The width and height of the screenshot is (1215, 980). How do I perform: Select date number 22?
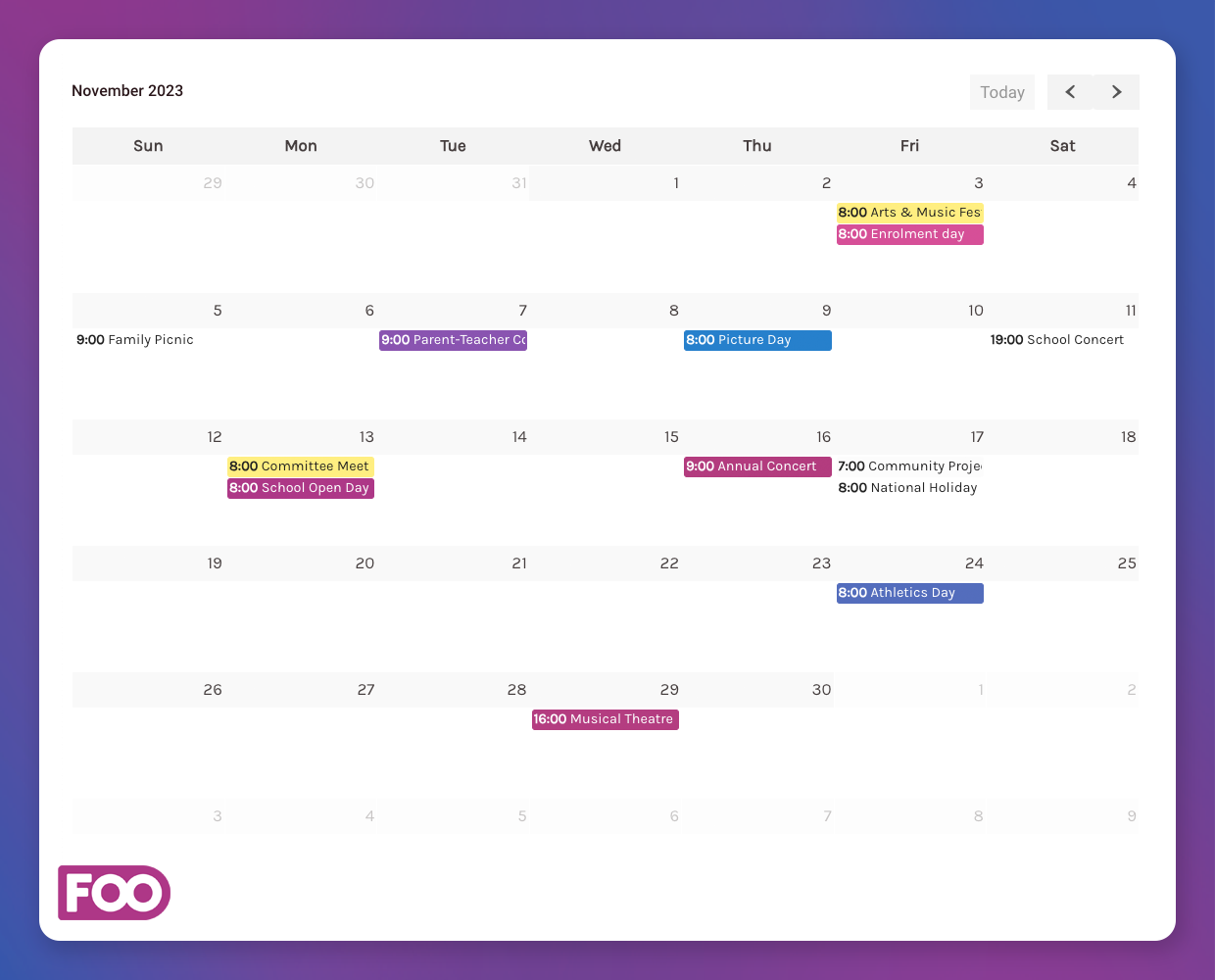[669, 563]
